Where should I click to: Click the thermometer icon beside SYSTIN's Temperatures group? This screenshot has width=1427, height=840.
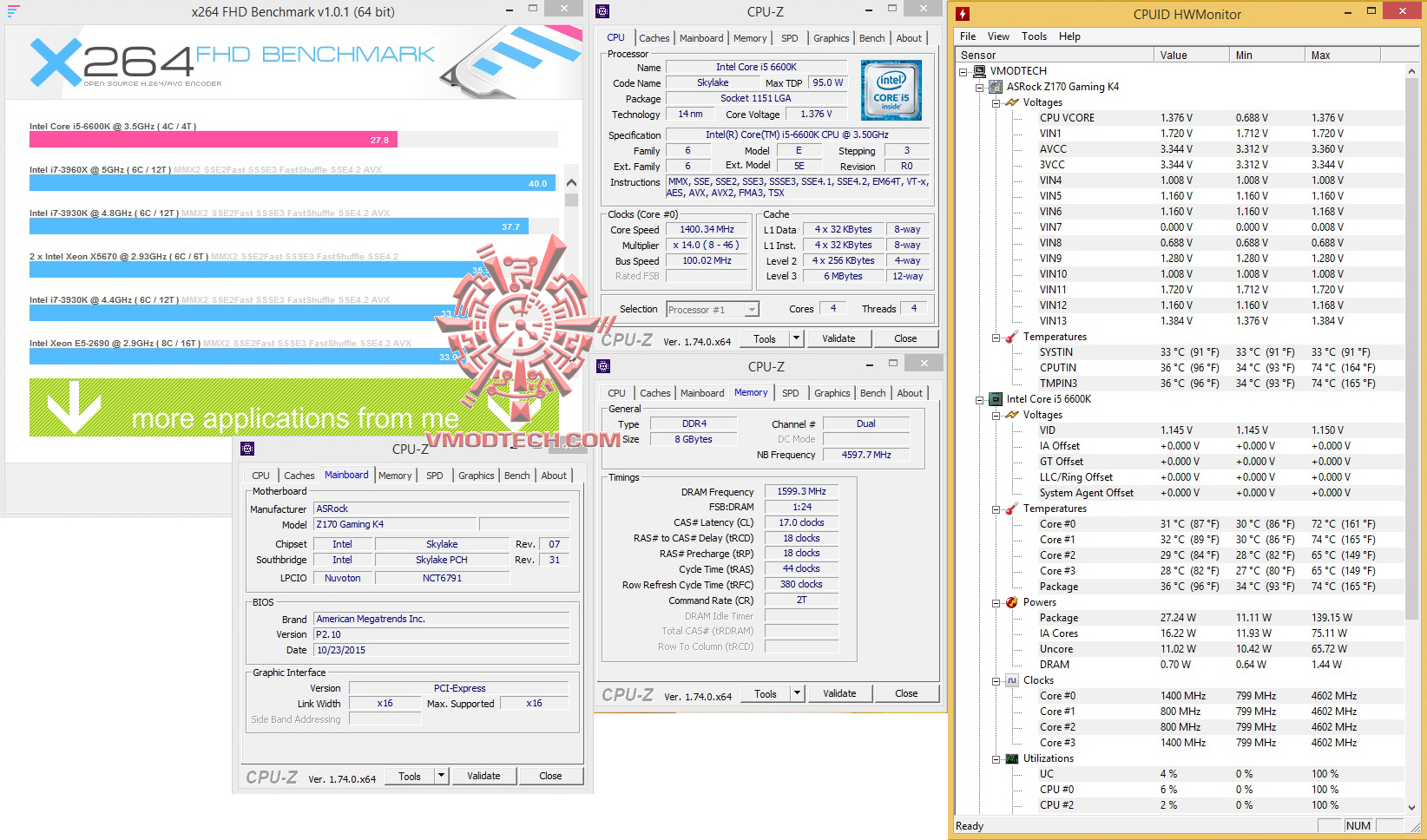1012,337
